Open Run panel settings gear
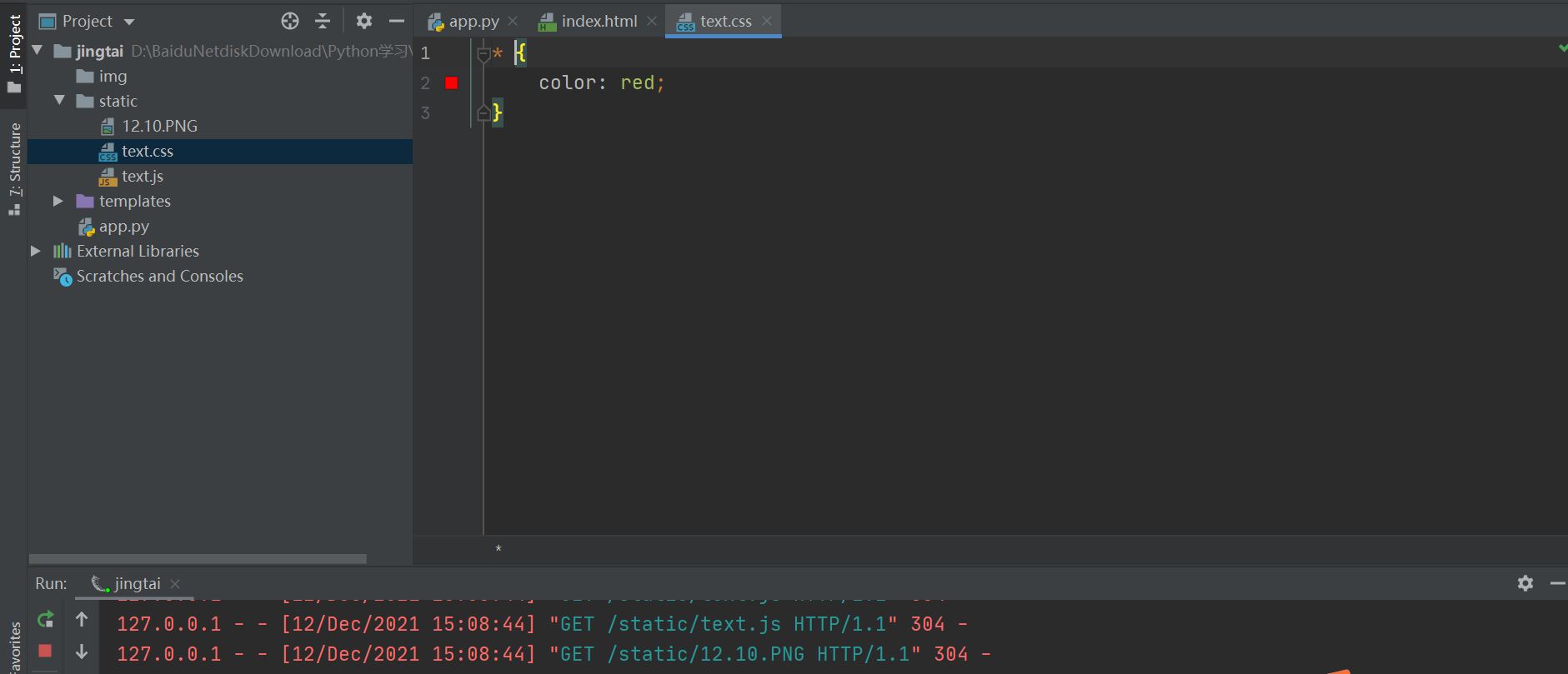This screenshot has height=674, width=1568. coord(1525,583)
